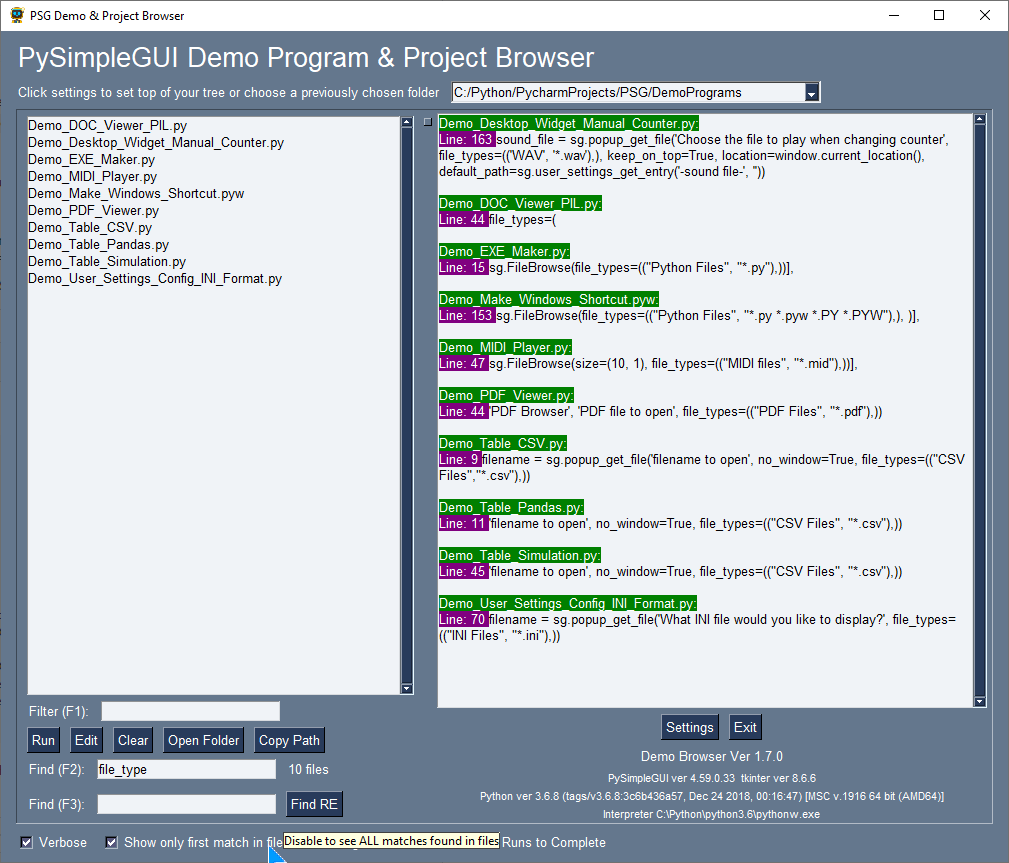Click green header Demo_MIDI_Player.py: in results
The height and width of the screenshot is (863, 1009).
pos(505,348)
